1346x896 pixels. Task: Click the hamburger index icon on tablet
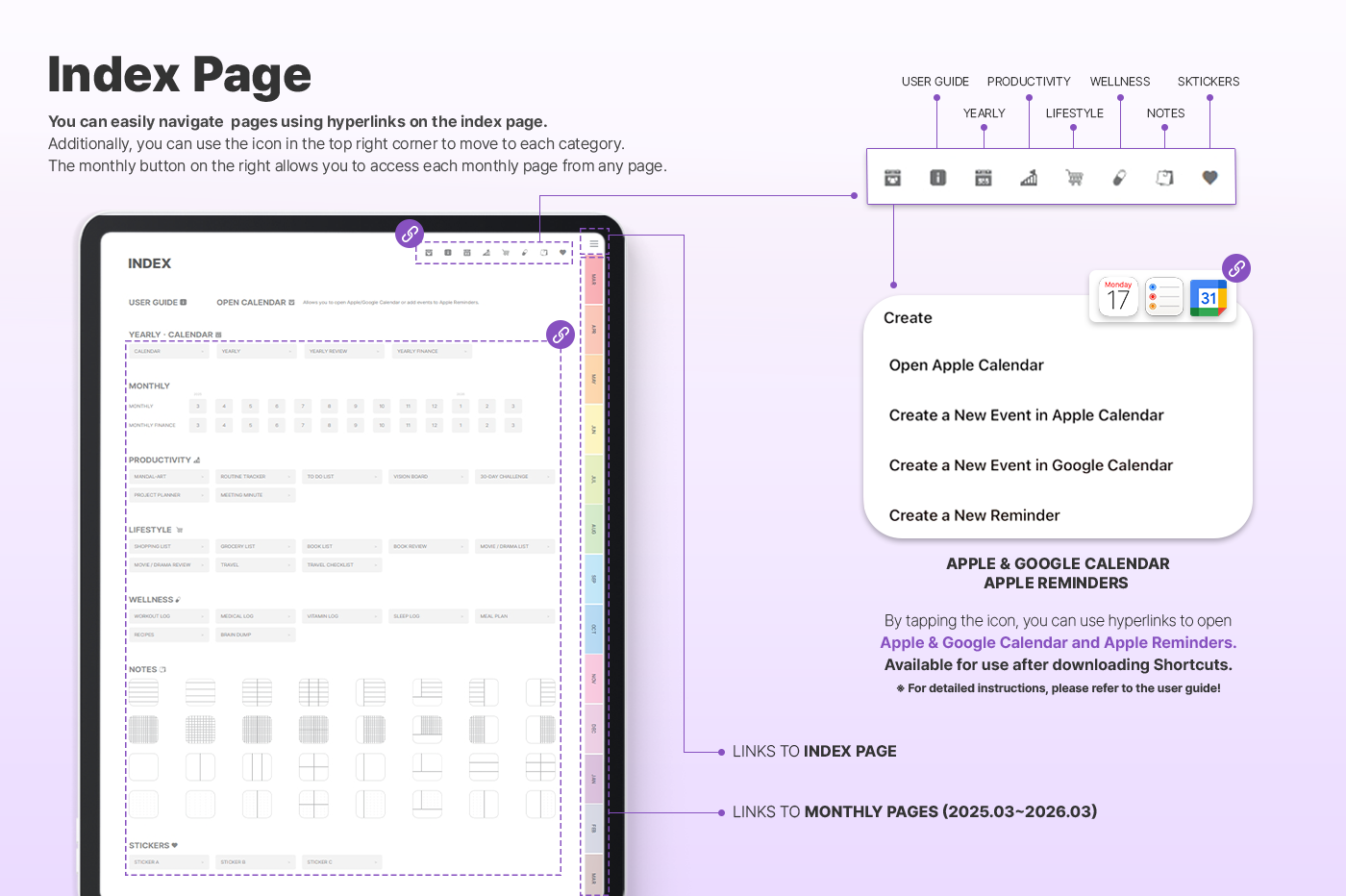click(x=594, y=244)
